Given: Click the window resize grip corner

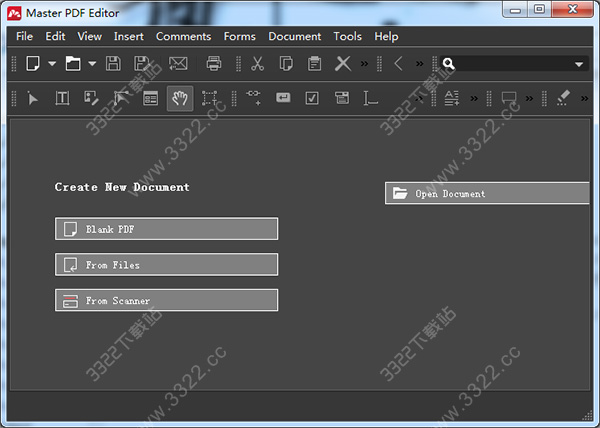Looking at the screenshot, I should tap(587, 415).
